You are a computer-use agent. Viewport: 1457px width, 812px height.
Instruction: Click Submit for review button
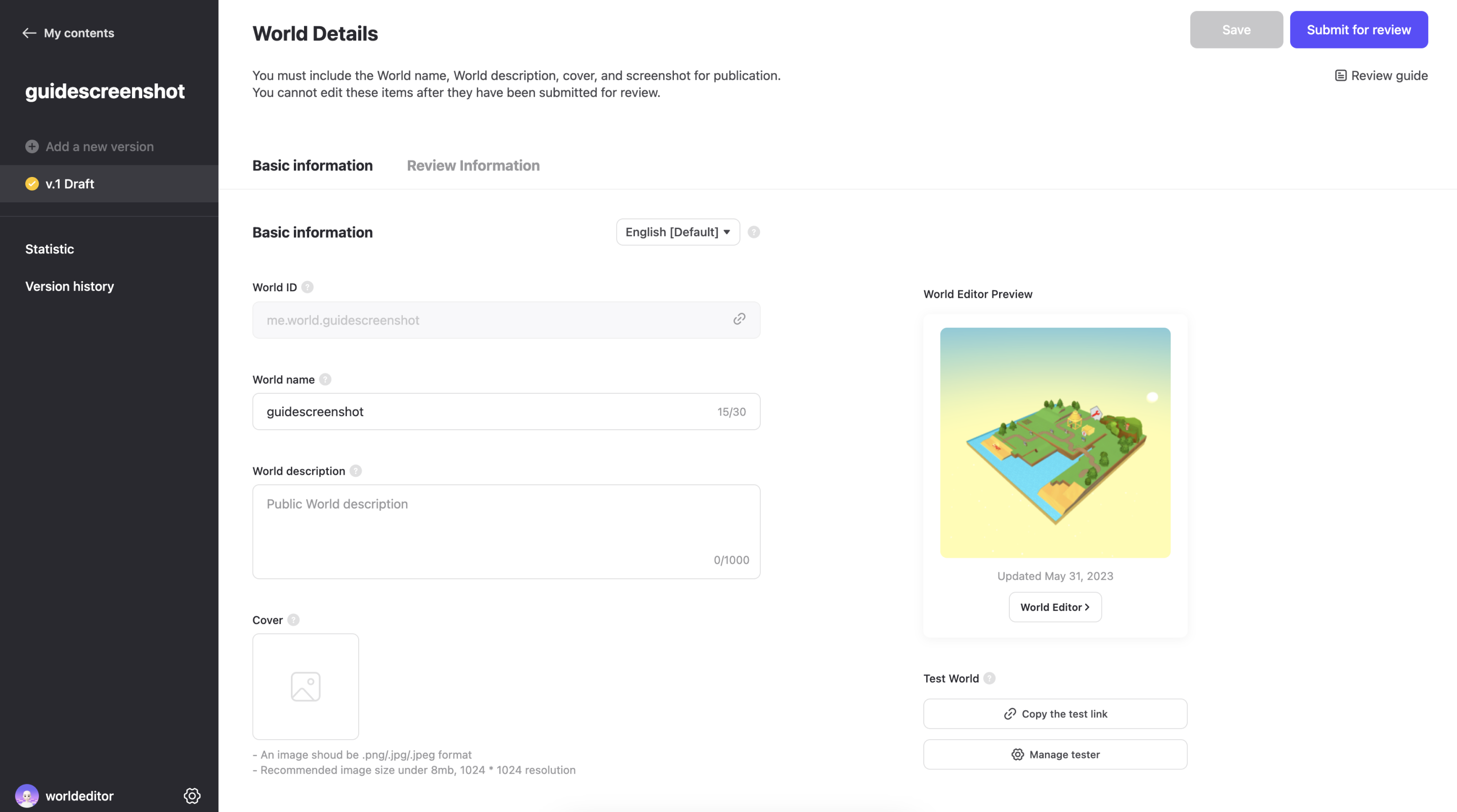tap(1358, 29)
